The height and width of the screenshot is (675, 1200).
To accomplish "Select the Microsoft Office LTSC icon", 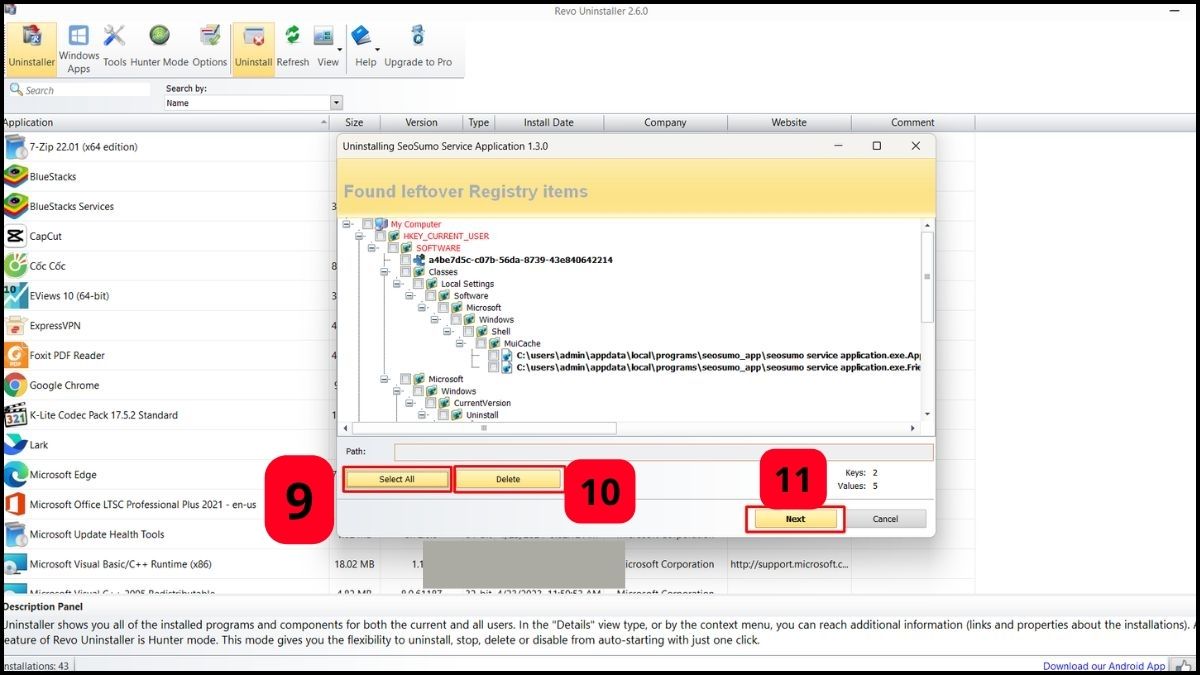I will click(15, 505).
